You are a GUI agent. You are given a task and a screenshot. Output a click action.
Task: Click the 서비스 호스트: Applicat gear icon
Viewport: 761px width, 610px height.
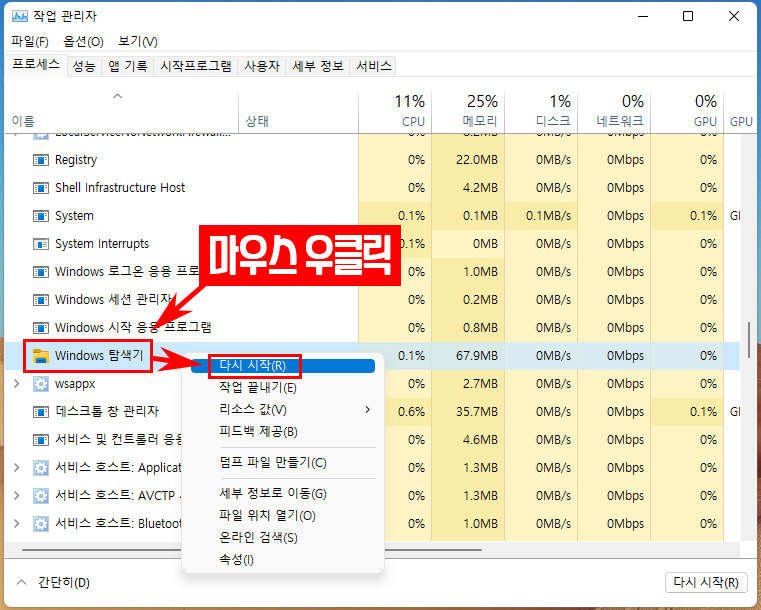41,468
